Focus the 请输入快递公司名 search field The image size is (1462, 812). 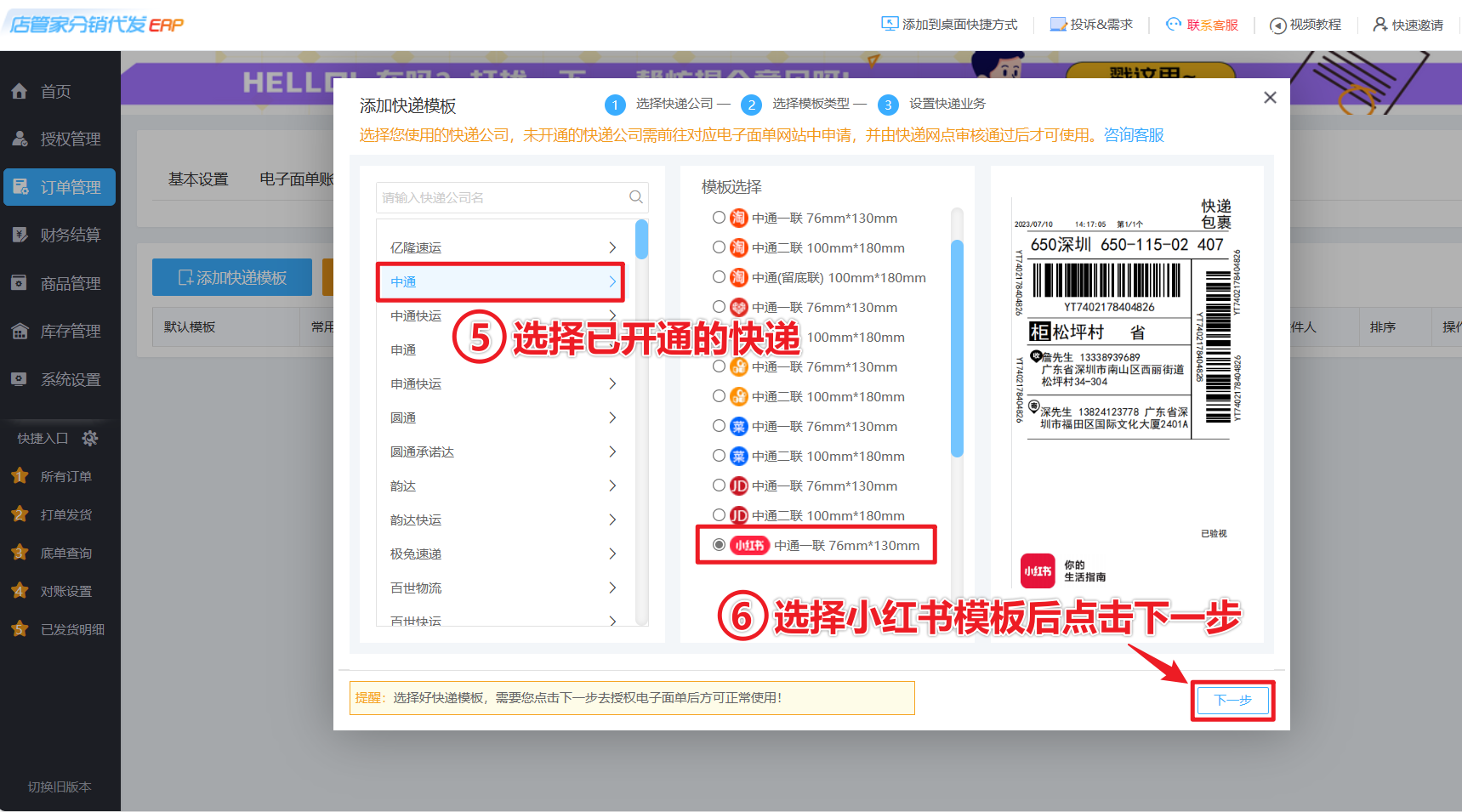512,197
